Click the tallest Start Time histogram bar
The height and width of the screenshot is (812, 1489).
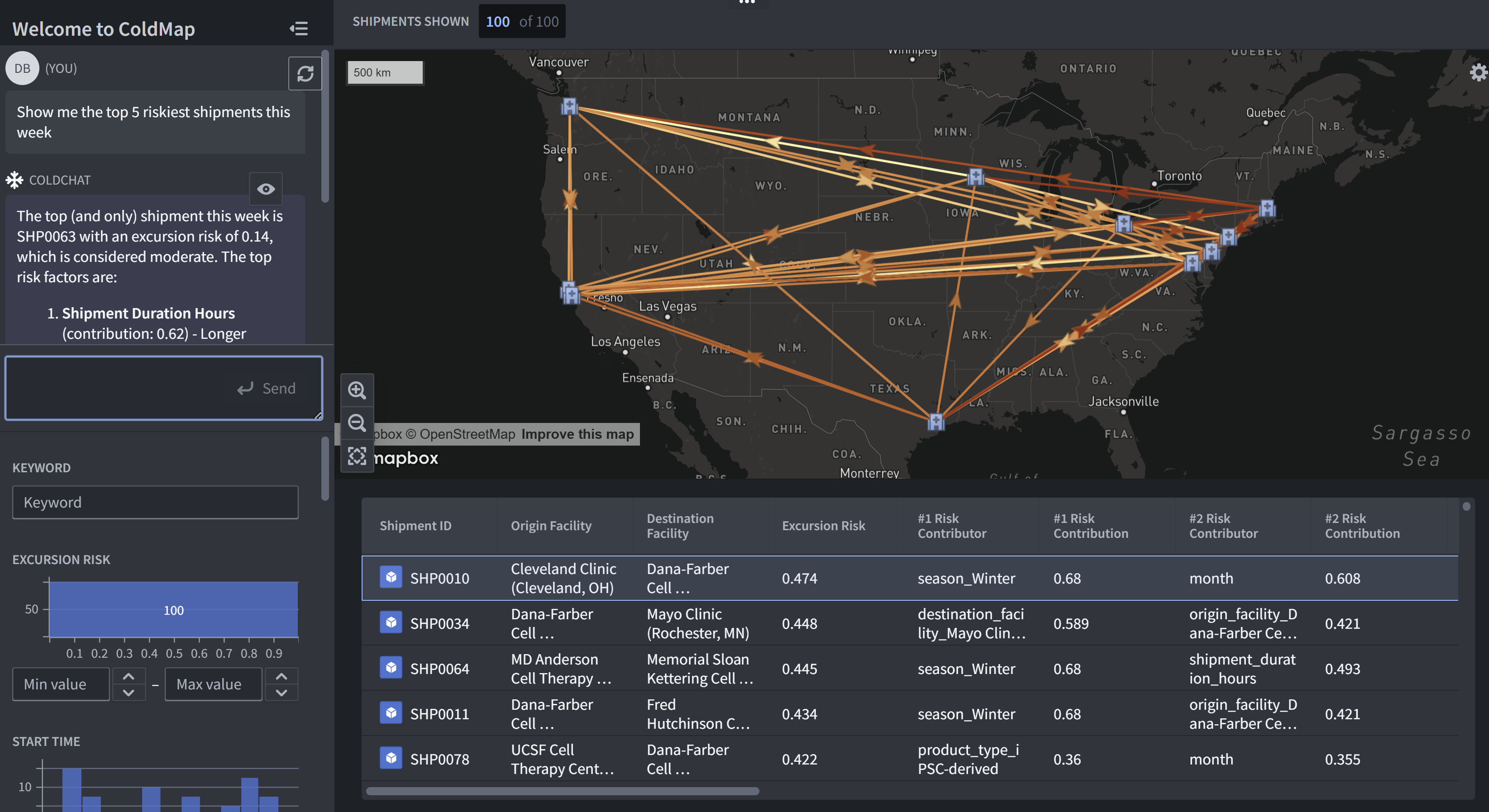coord(72,789)
